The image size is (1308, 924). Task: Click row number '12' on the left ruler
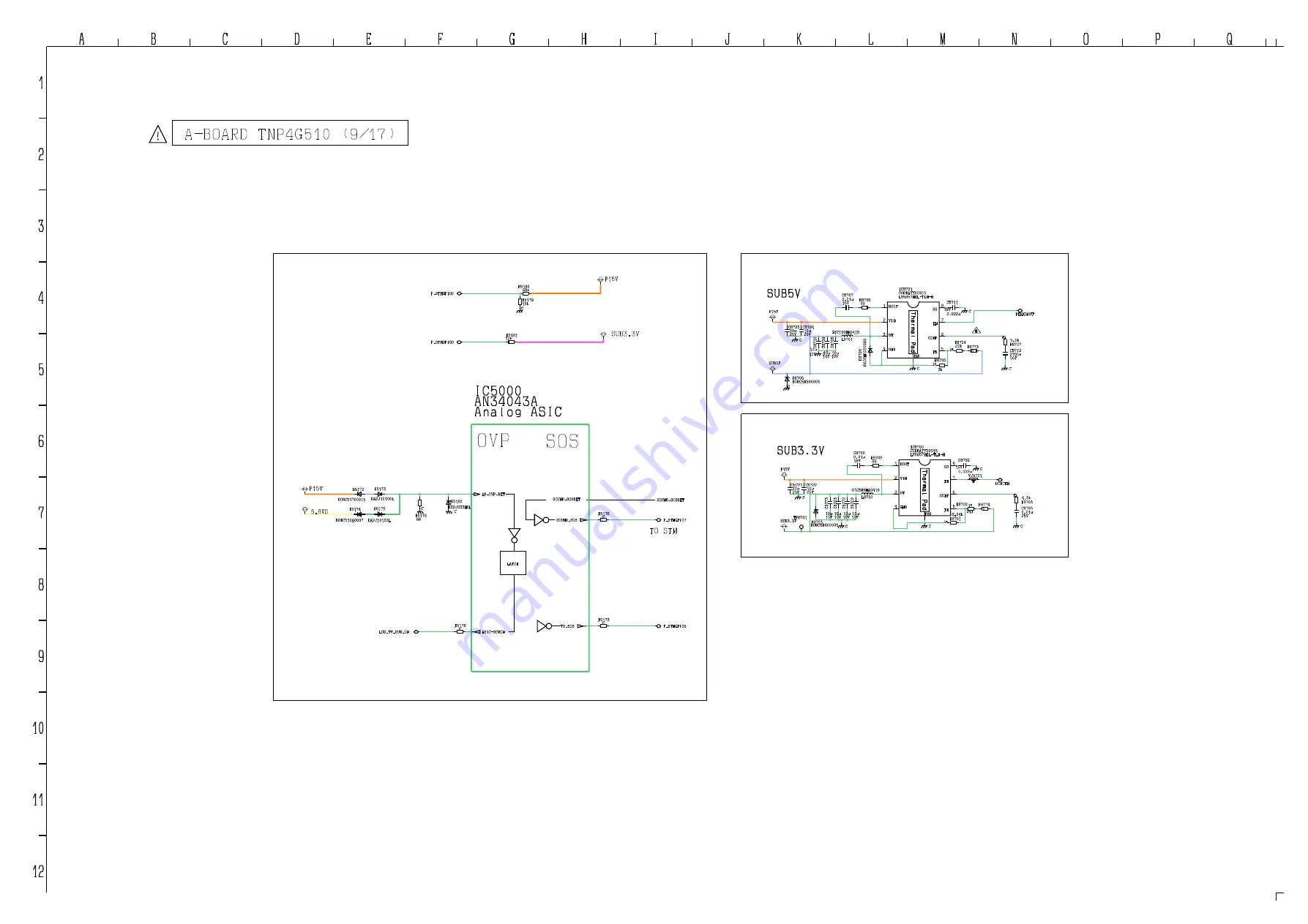click(x=38, y=871)
